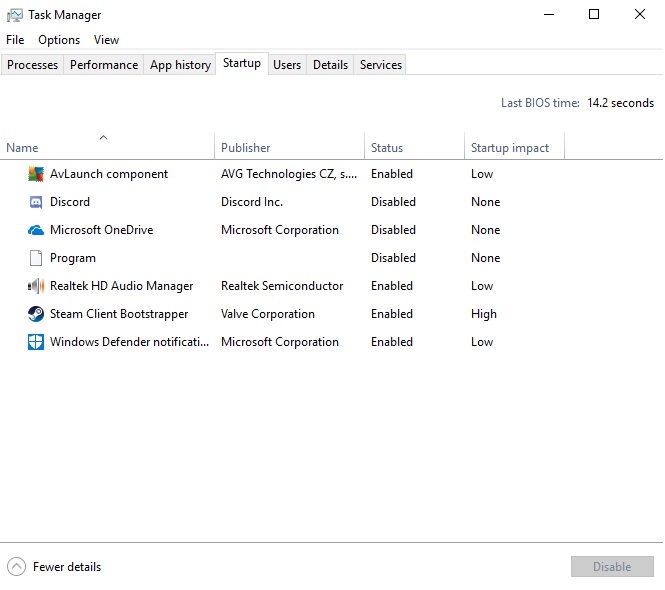Screen dimensions: 665x590
Task: Switch to the Performance tab
Action: pos(104,65)
